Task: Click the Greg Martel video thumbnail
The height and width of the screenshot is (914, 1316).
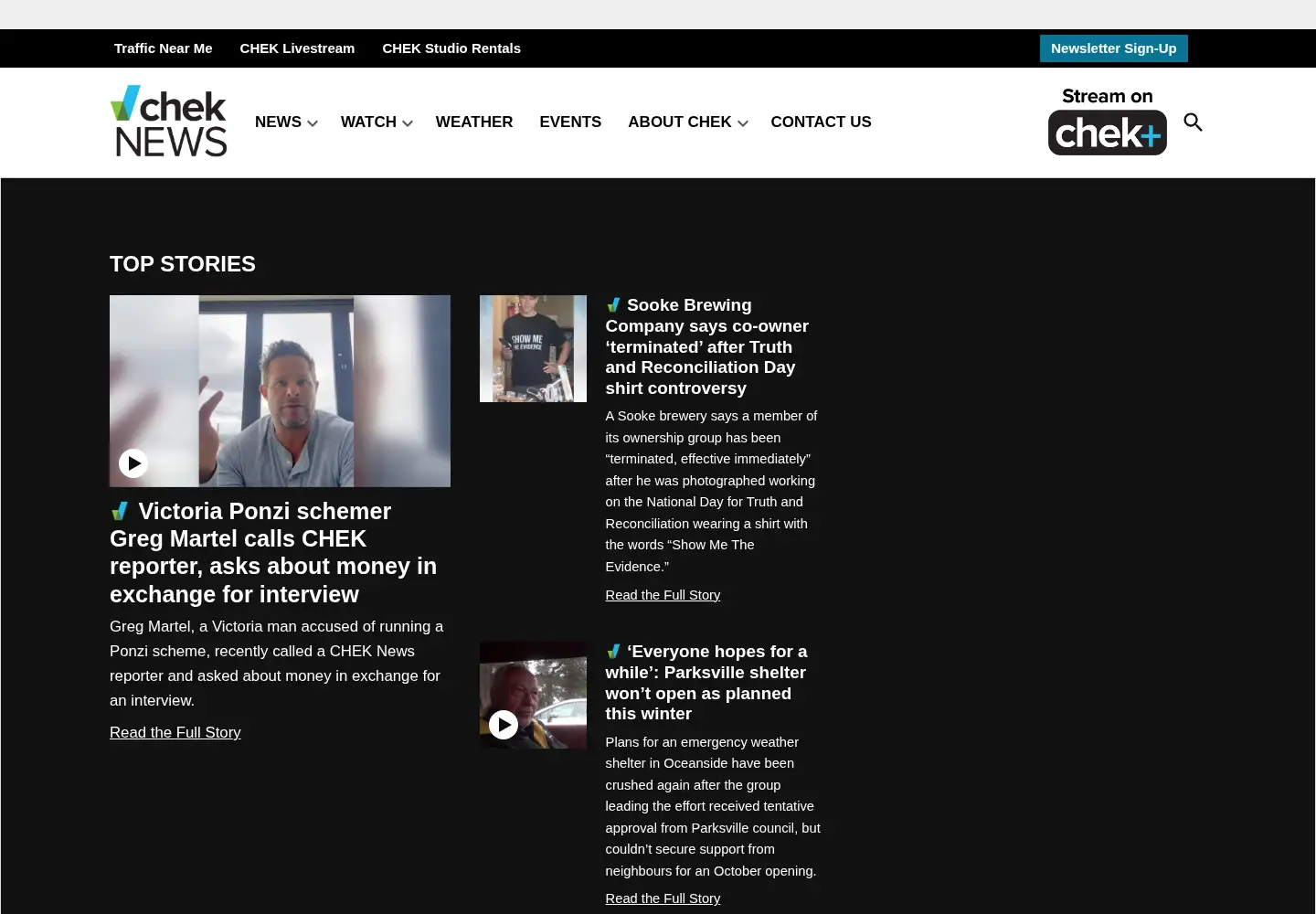Action: tap(280, 391)
